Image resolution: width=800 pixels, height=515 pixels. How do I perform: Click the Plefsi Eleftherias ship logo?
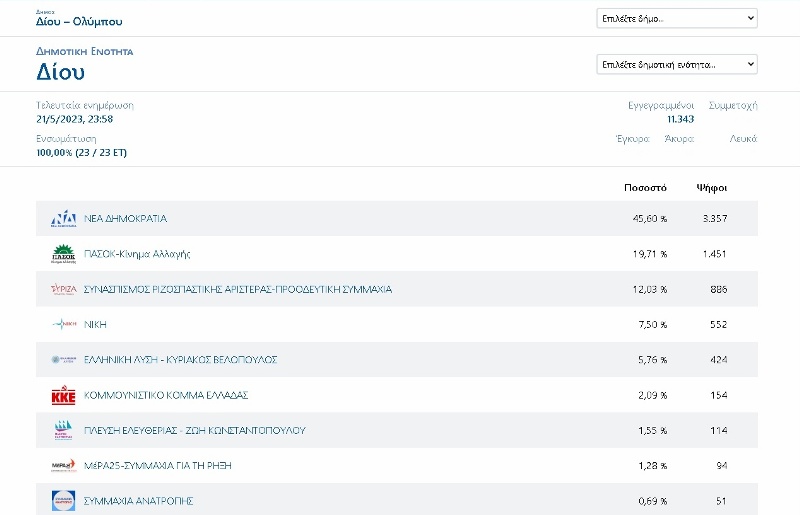[x=64, y=430]
